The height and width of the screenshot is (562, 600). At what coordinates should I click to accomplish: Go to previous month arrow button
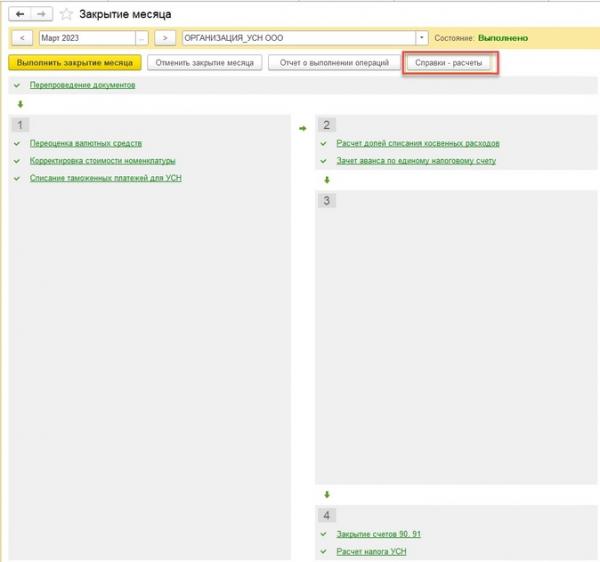pos(22,38)
